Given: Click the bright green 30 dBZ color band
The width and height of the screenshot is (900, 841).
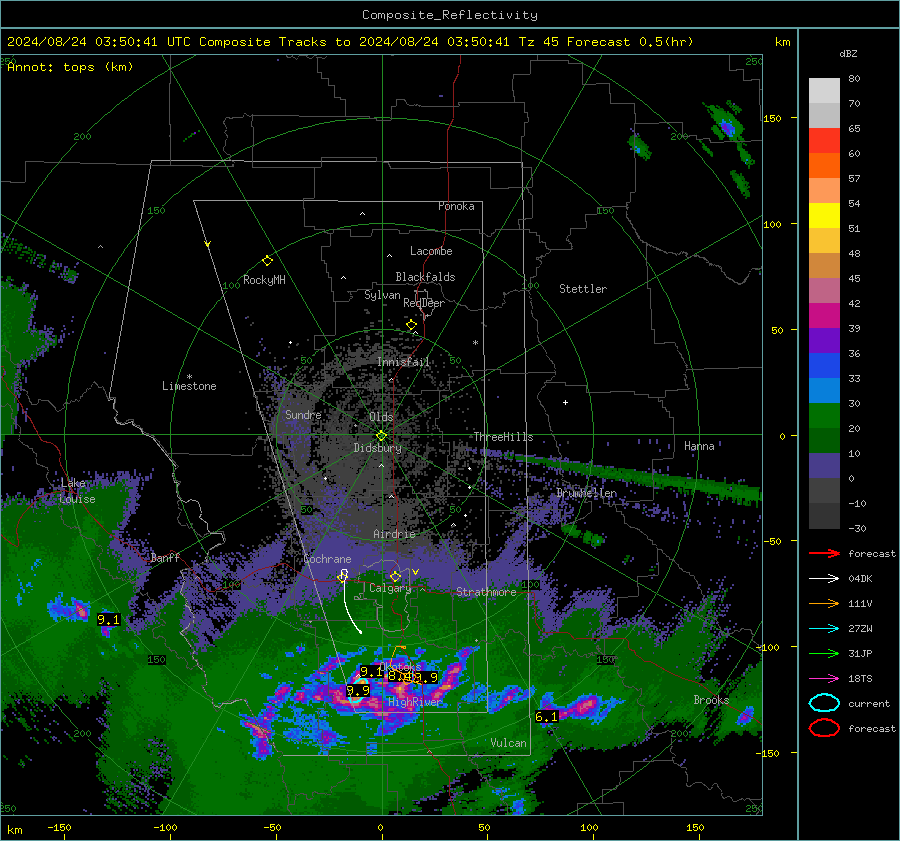Looking at the screenshot, I should pos(824,415).
